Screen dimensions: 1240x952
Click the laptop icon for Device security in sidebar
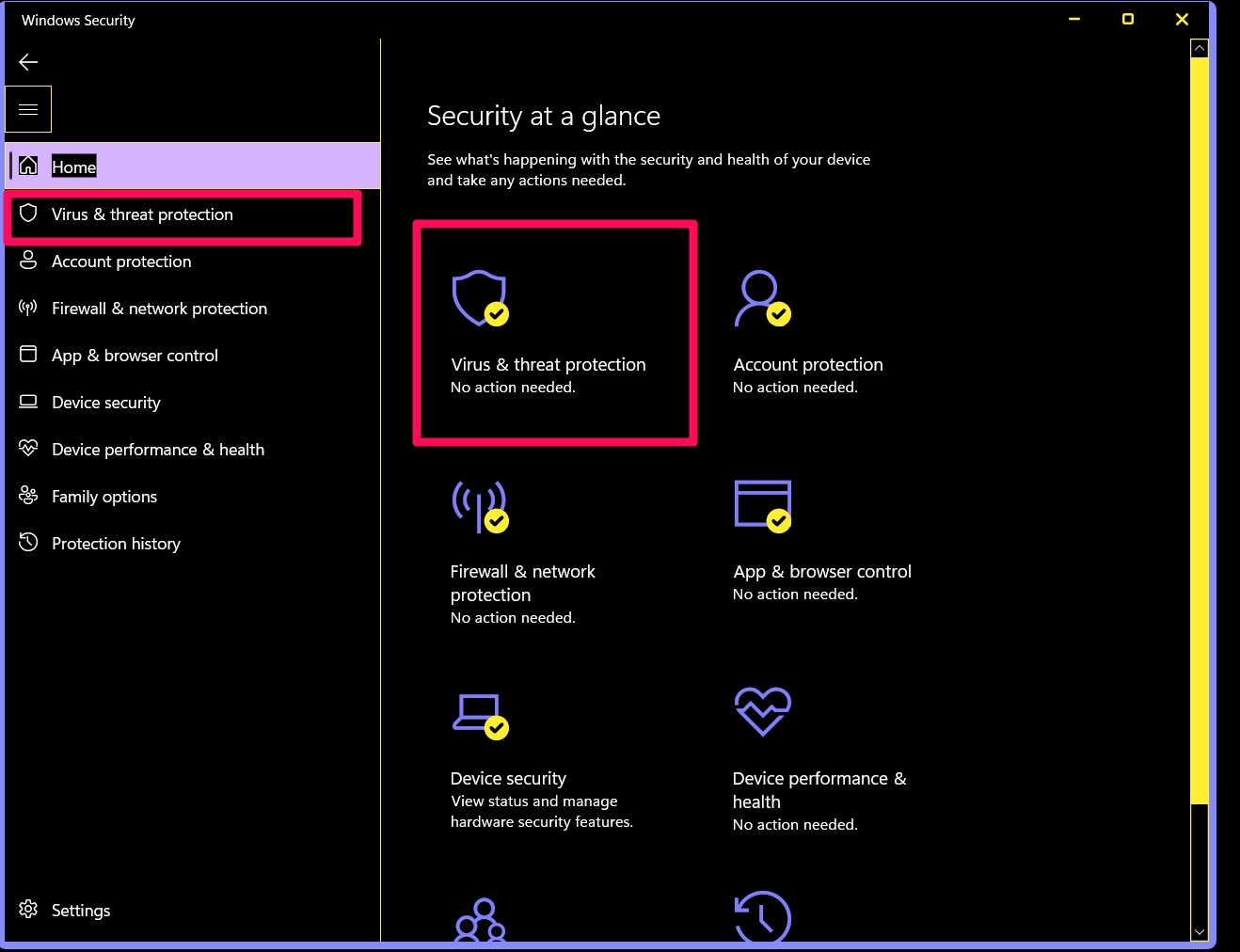[x=28, y=402]
